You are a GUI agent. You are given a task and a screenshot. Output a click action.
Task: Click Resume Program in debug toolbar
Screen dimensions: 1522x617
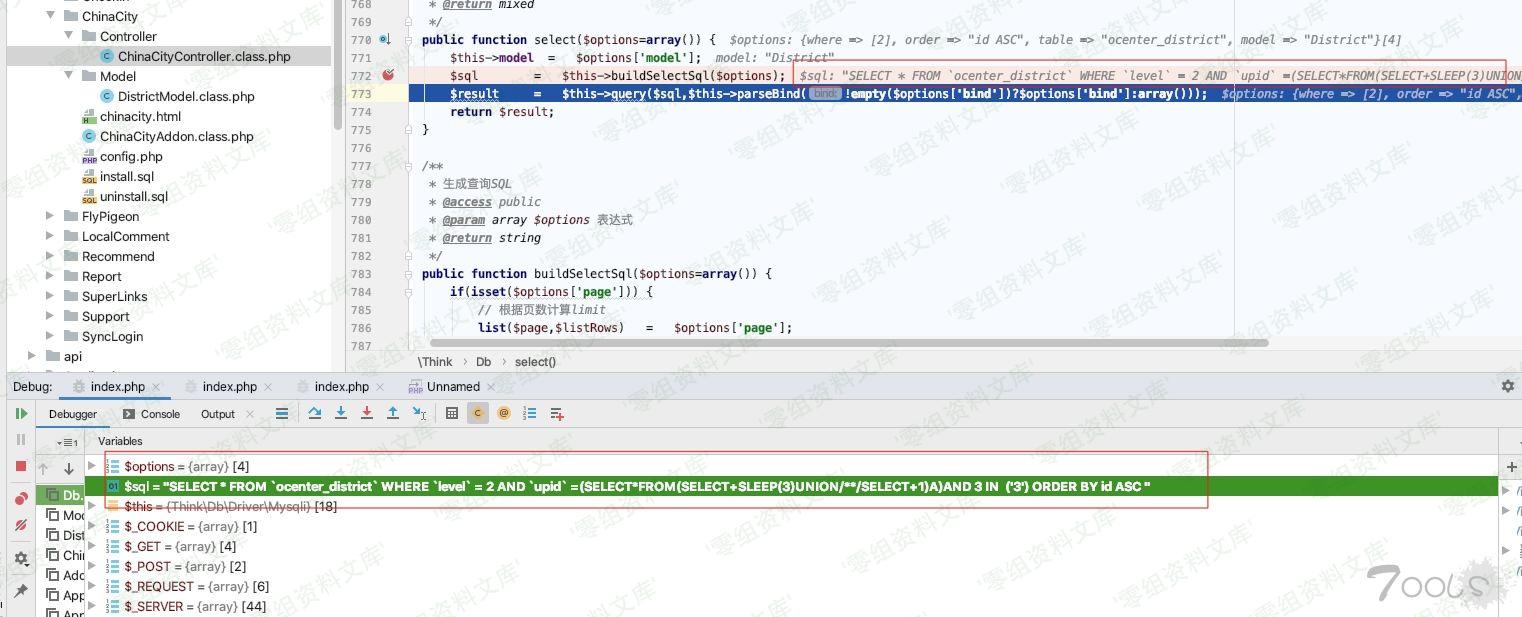point(22,413)
